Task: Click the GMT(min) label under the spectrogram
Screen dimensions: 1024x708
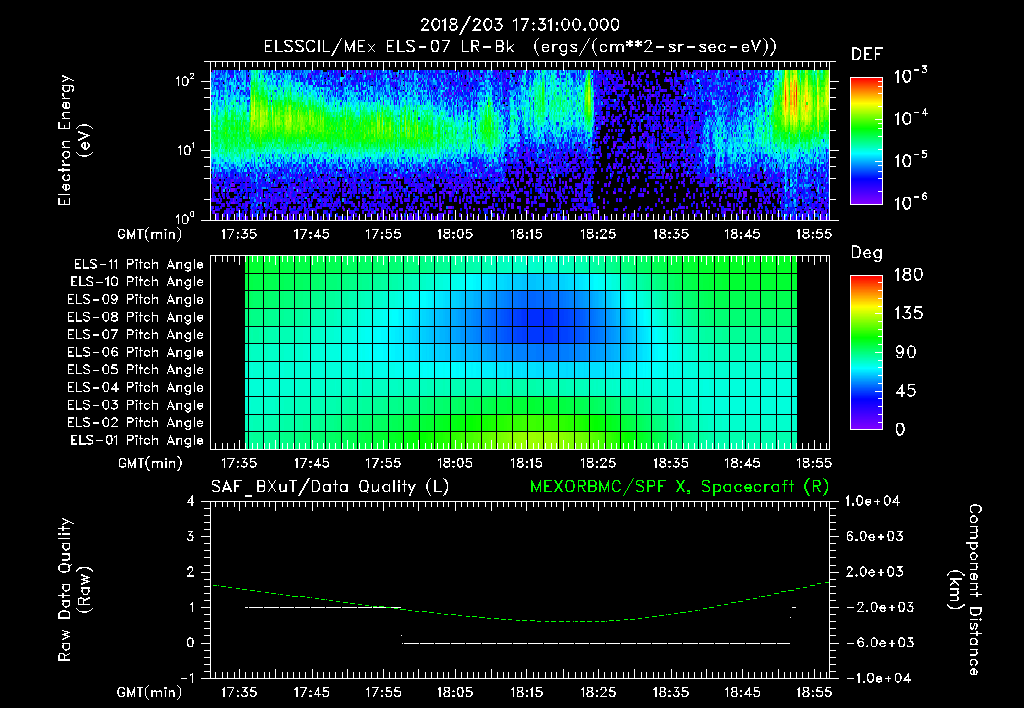Action: (150, 234)
